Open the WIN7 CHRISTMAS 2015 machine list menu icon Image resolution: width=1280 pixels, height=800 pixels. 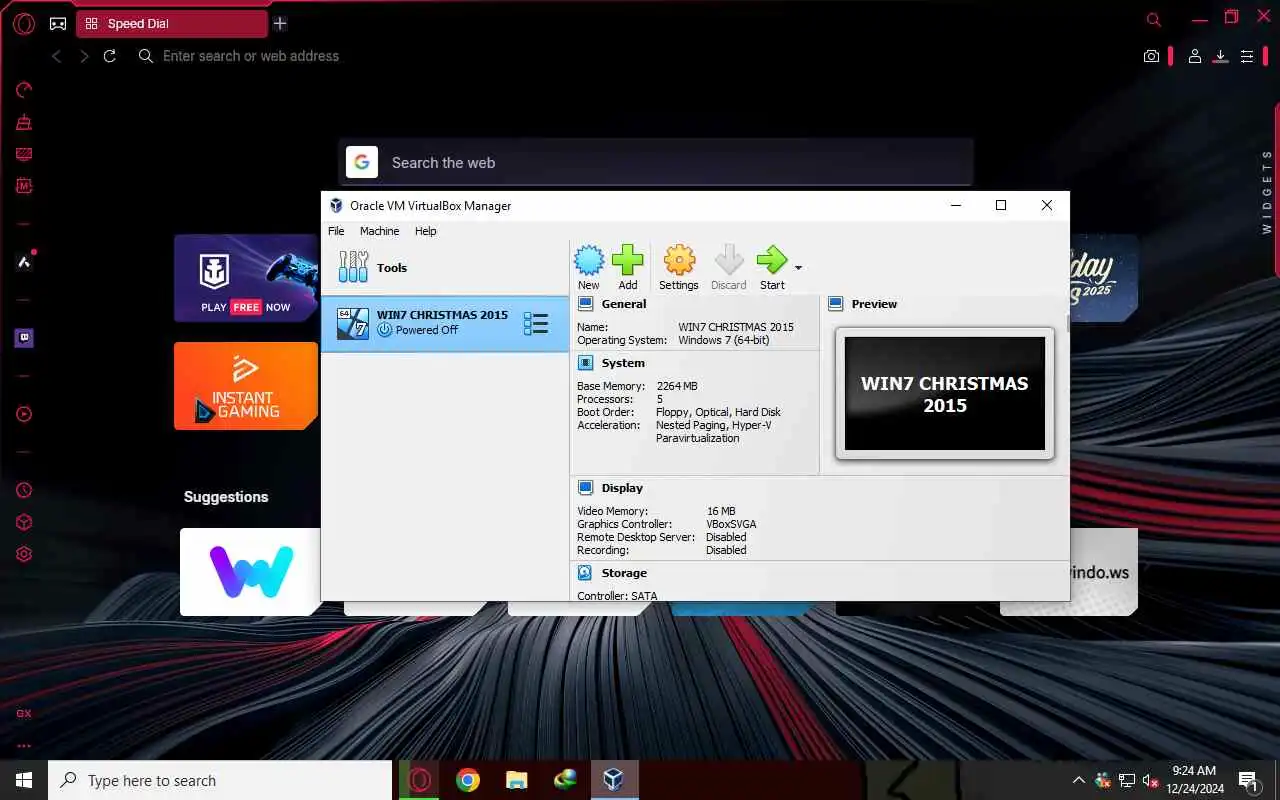[x=536, y=323]
